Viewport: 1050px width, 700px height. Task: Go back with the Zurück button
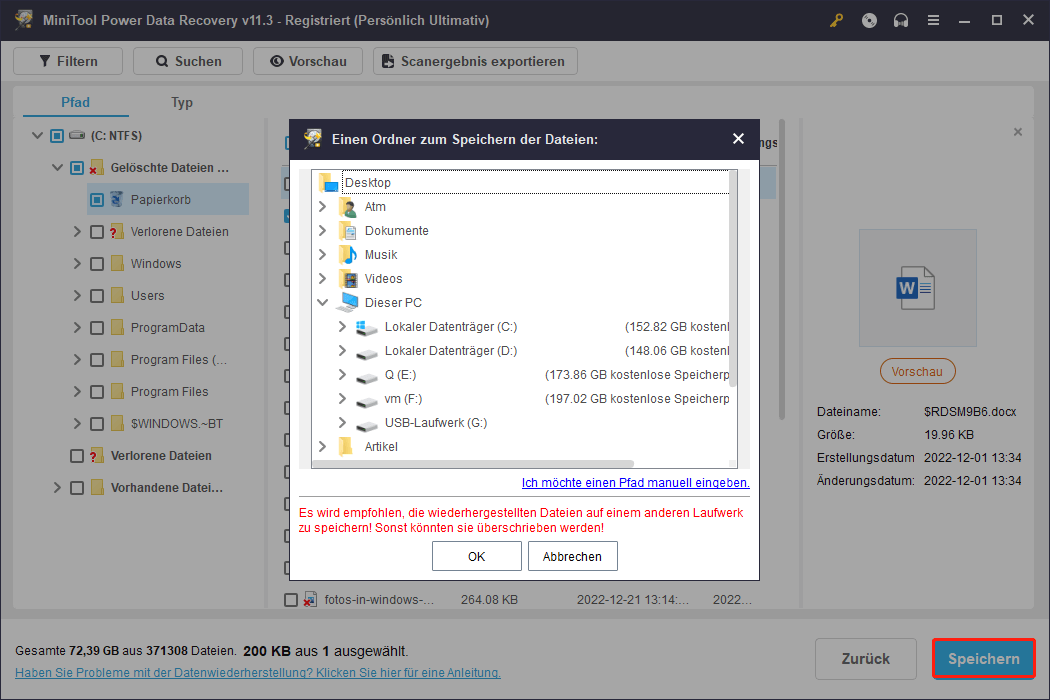tap(866, 659)
